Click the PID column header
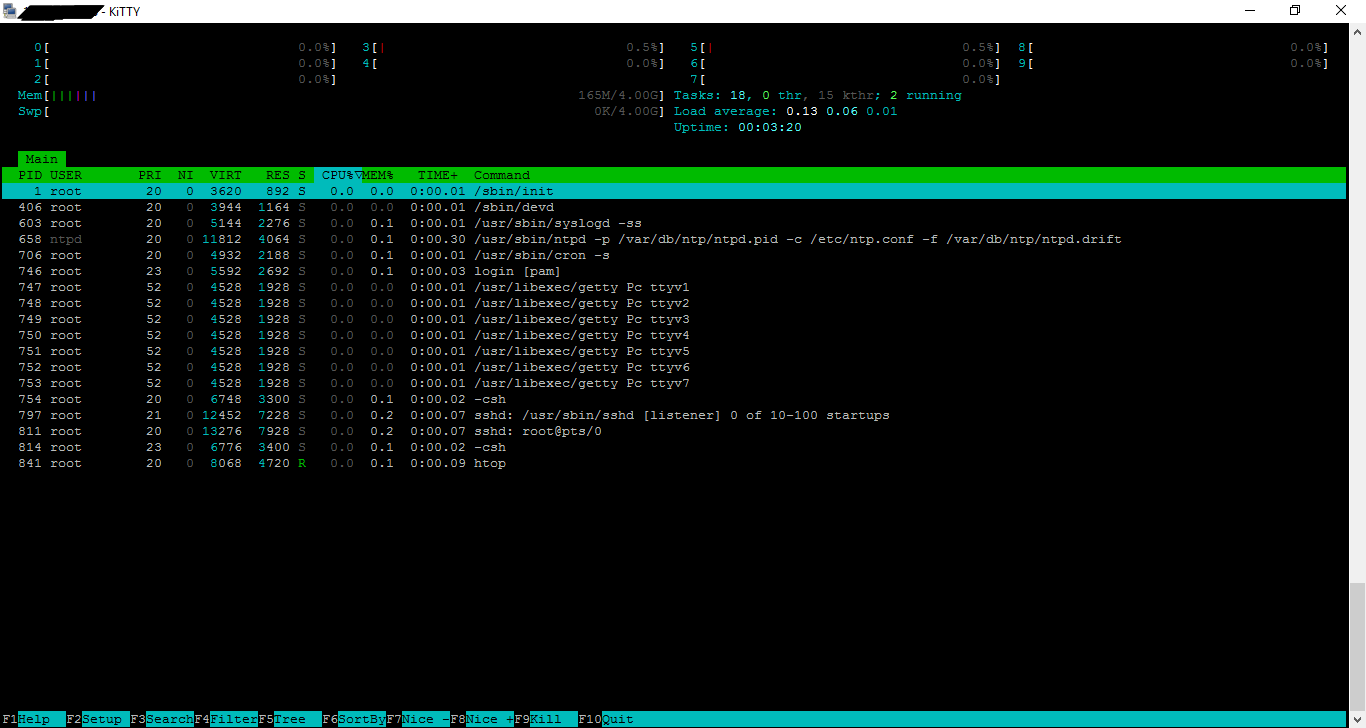The height and width of the screenshot is (728, 1366). coord(30,175)
